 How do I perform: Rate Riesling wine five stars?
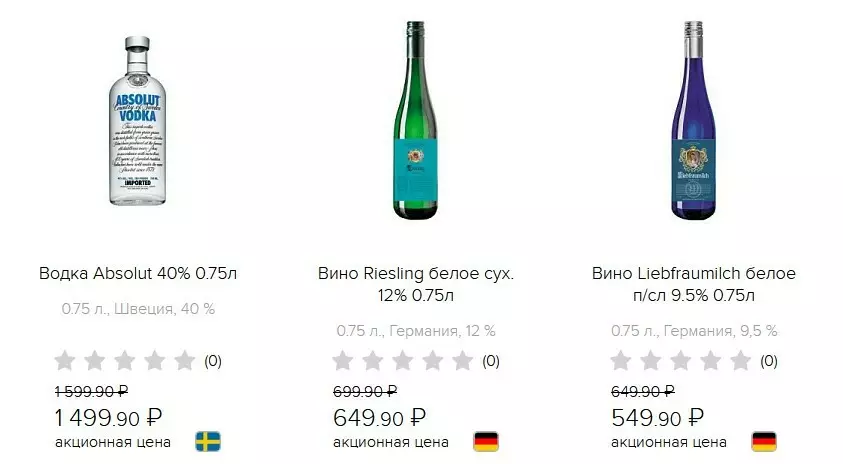(463, 360)
